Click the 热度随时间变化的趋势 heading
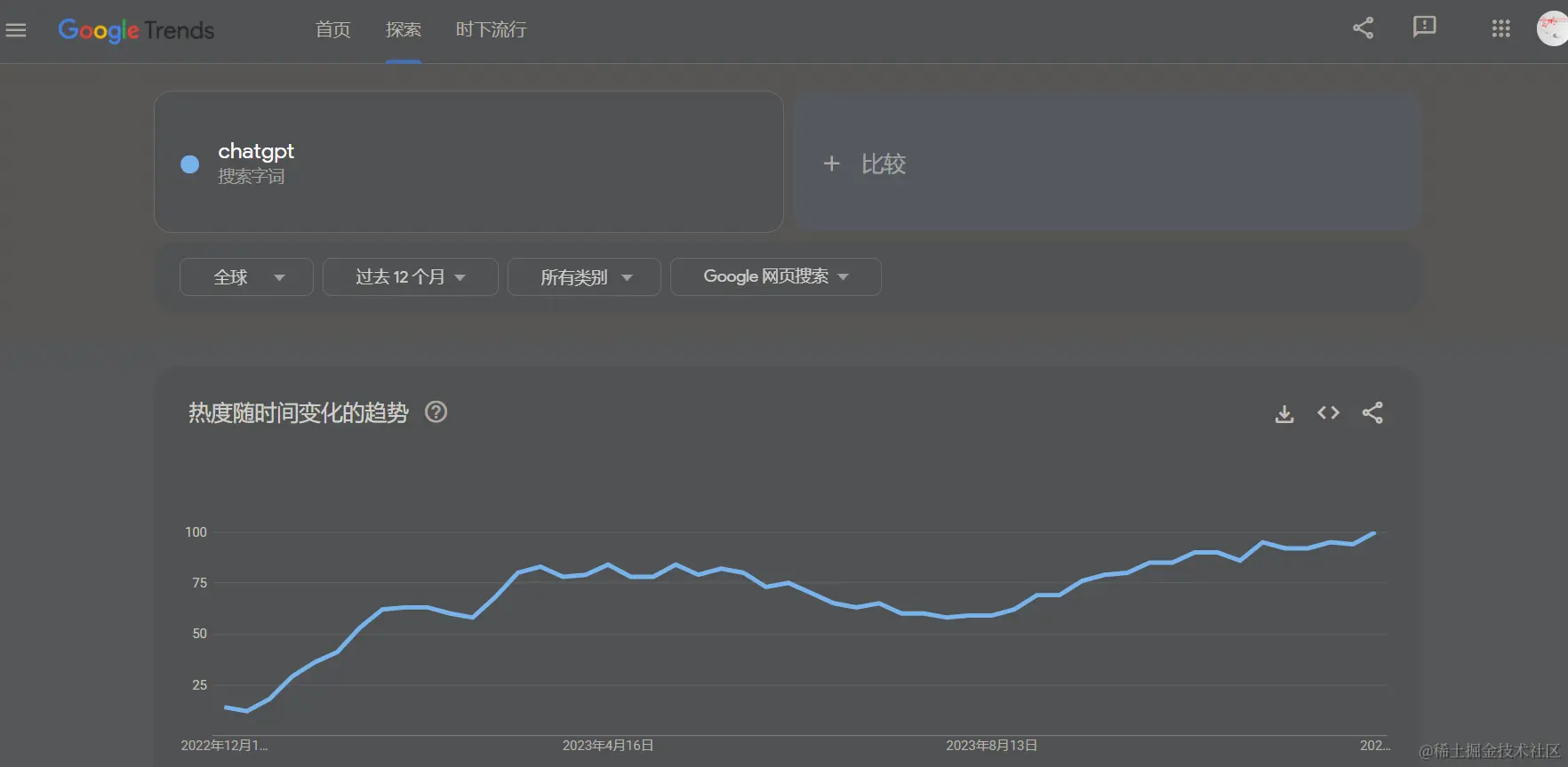This screenshot has height=767, width=1568. tap(298, 413)
